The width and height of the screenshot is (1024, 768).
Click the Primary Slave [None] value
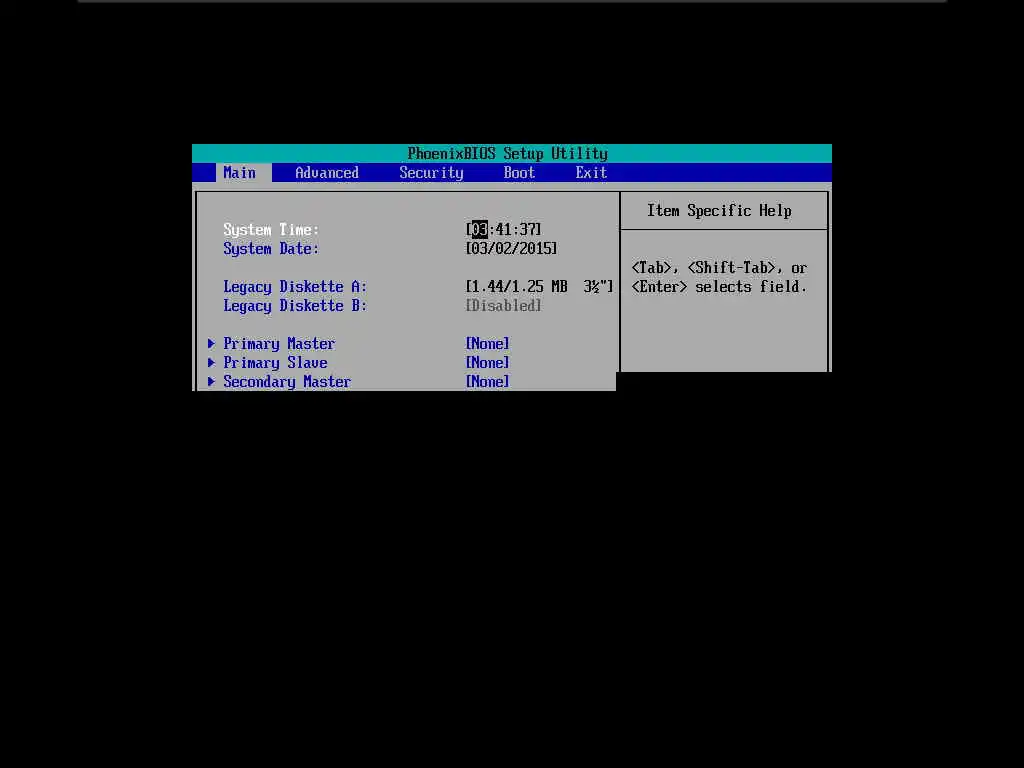(487, 362)
